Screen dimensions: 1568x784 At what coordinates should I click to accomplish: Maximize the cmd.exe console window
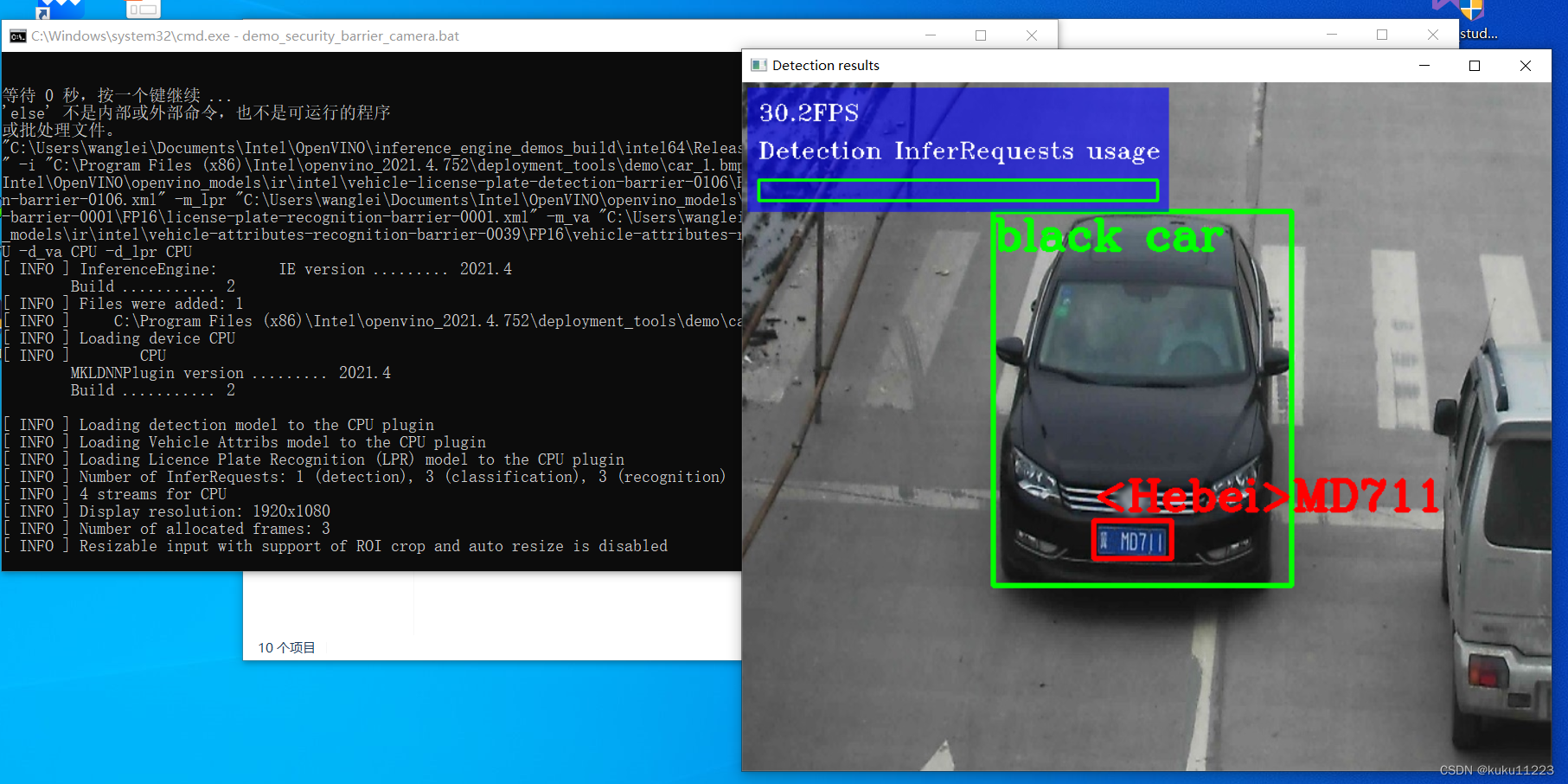coord(981,35)
